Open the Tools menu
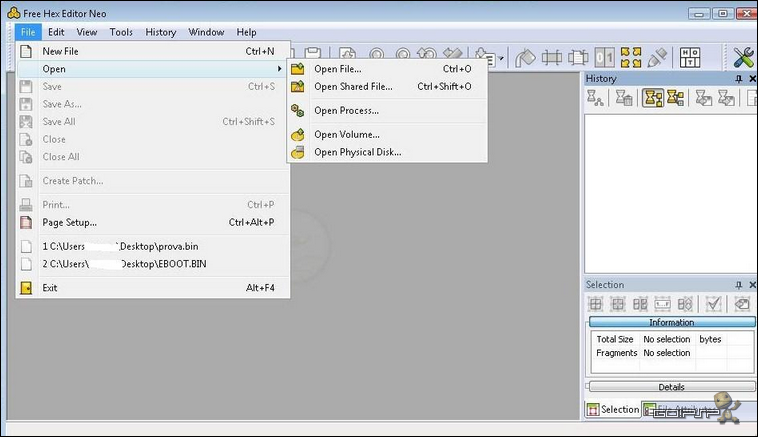 tap(121, 32)
